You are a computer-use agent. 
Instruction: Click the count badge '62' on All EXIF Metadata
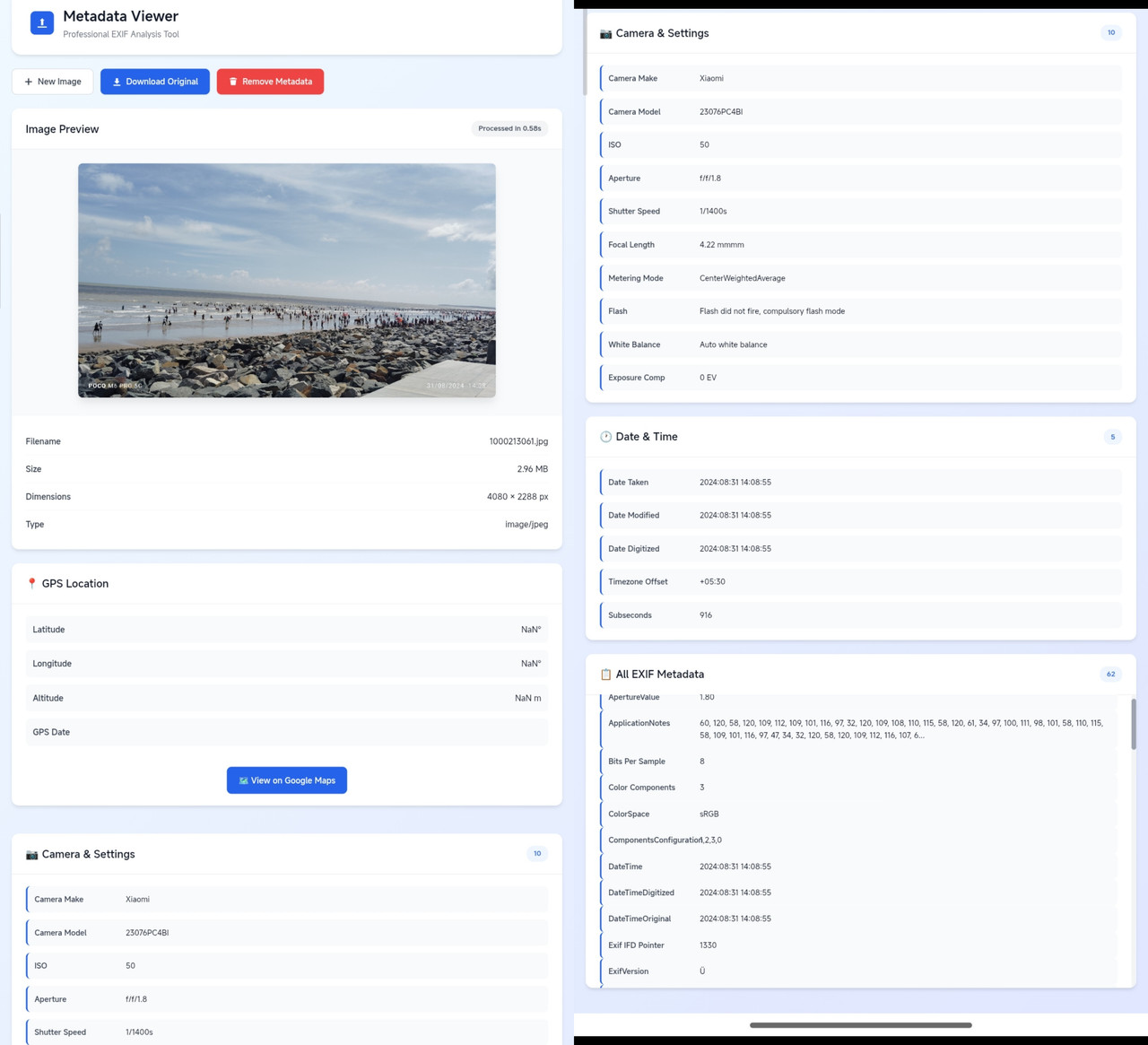1111,675
